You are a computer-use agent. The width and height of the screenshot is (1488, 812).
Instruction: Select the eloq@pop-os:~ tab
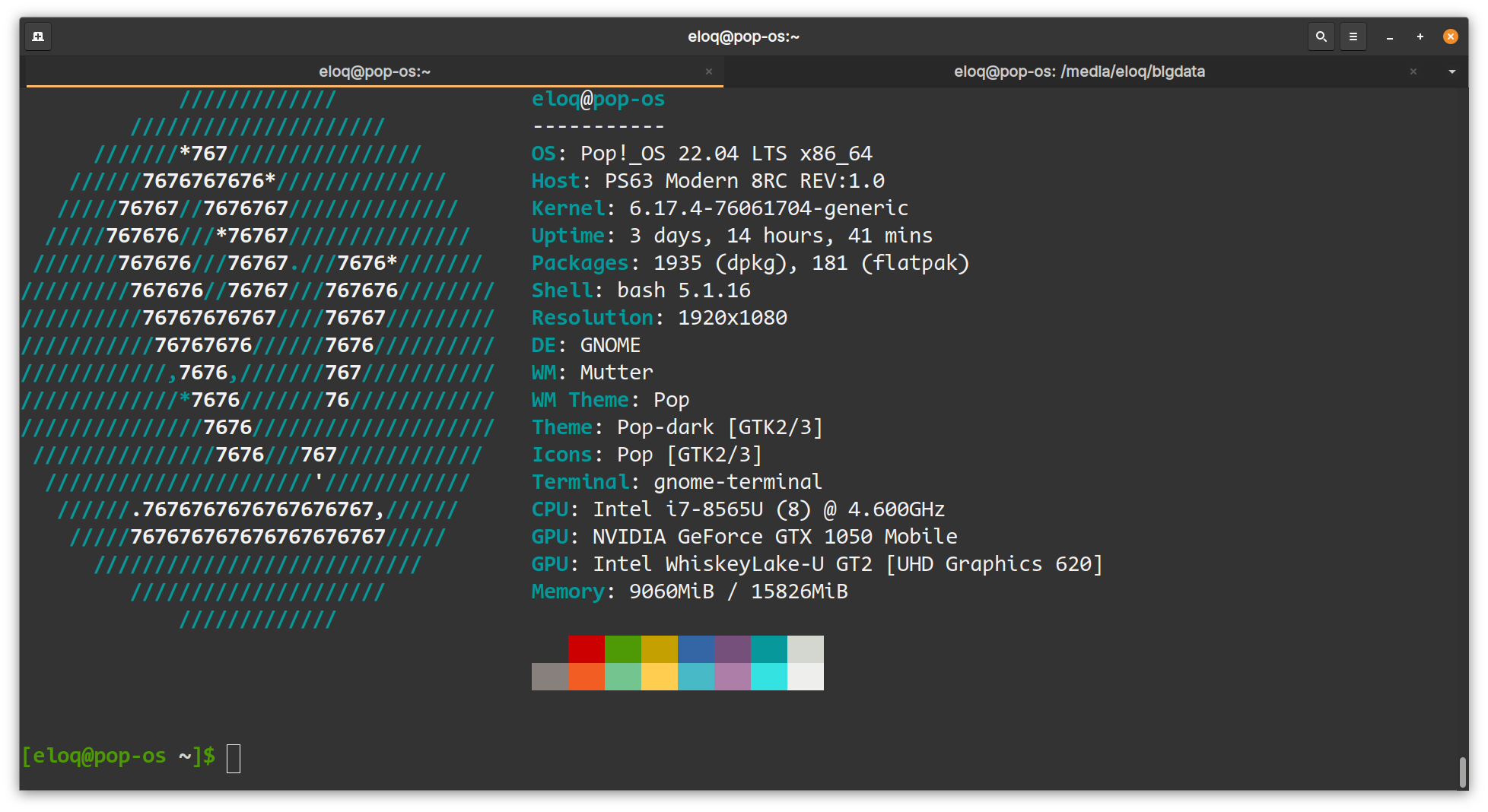pos(374,71)
